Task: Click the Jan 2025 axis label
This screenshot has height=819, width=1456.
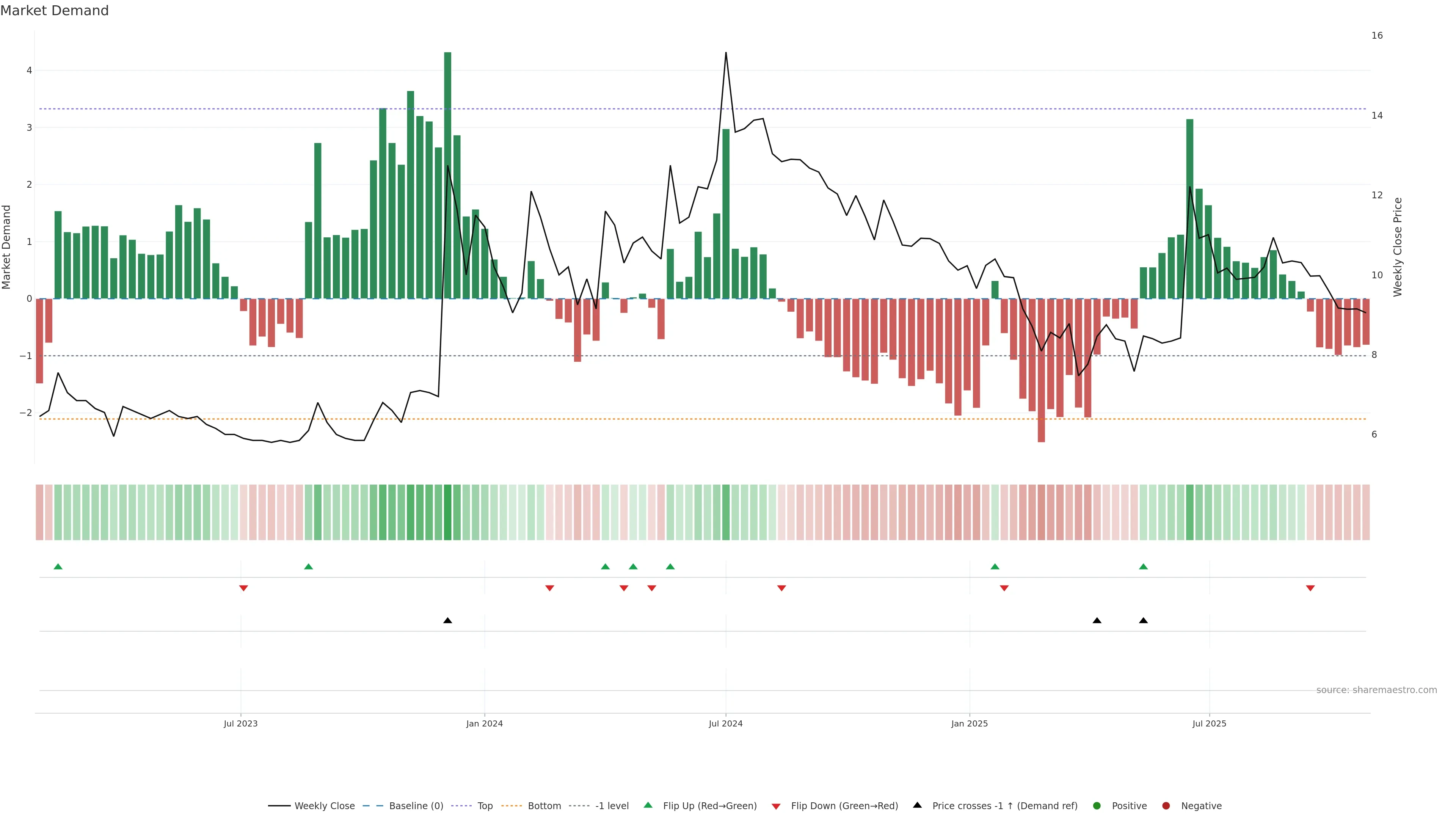Action: coord(970,724)
